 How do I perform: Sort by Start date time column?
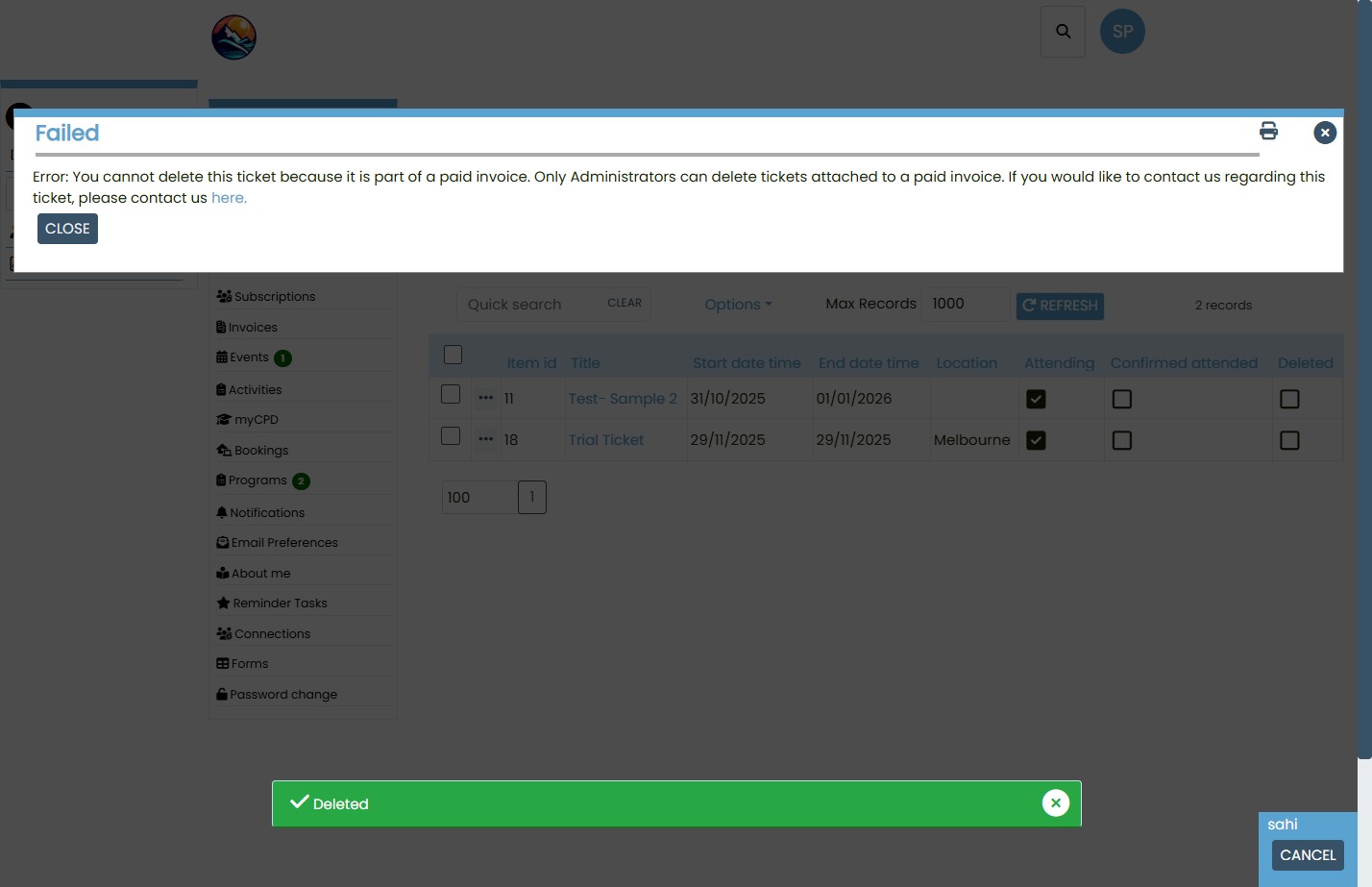(747, 363)
